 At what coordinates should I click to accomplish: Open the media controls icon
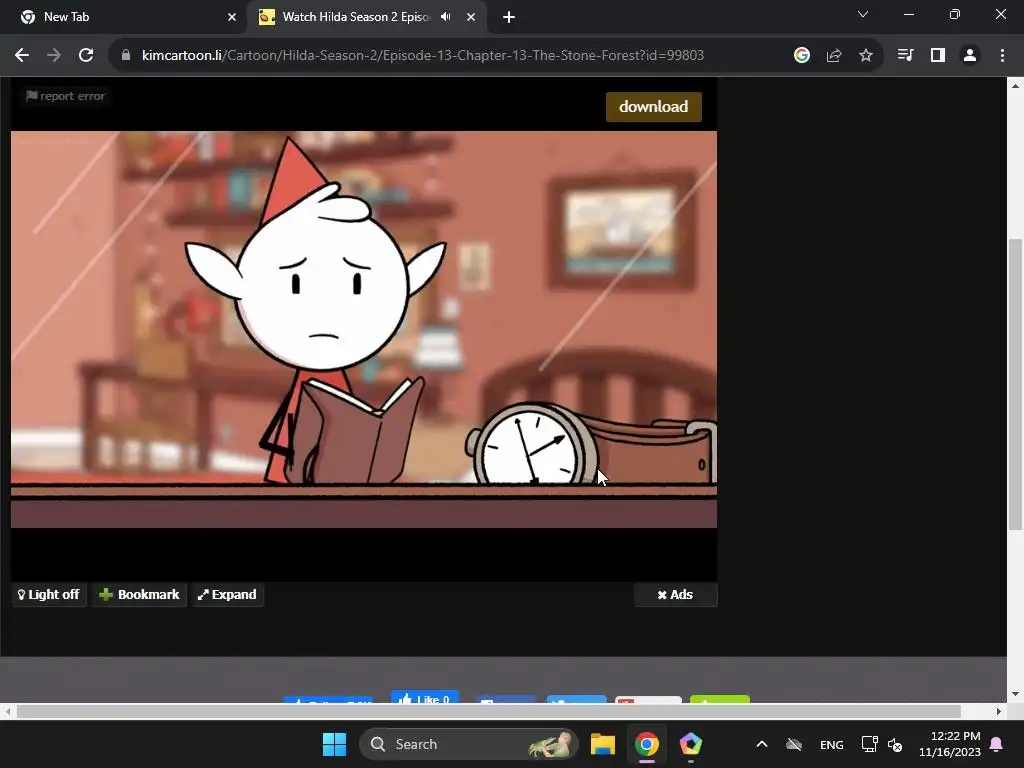pos(905,56)
